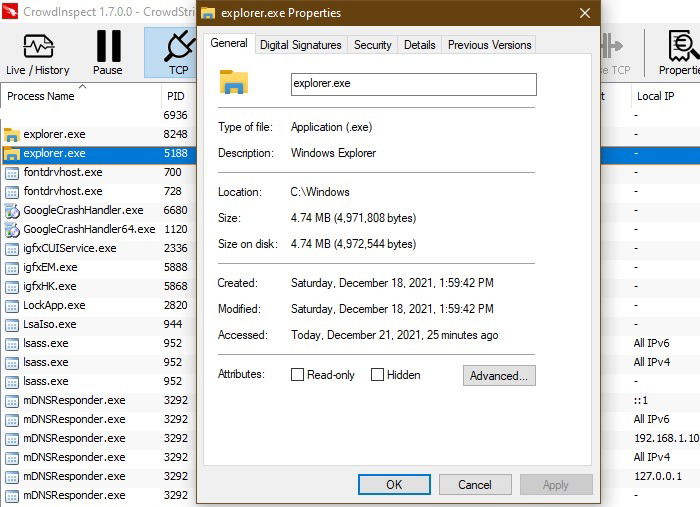Click PID 5888 cell
This screenshot has width=700, height=507.
[175, 267]
